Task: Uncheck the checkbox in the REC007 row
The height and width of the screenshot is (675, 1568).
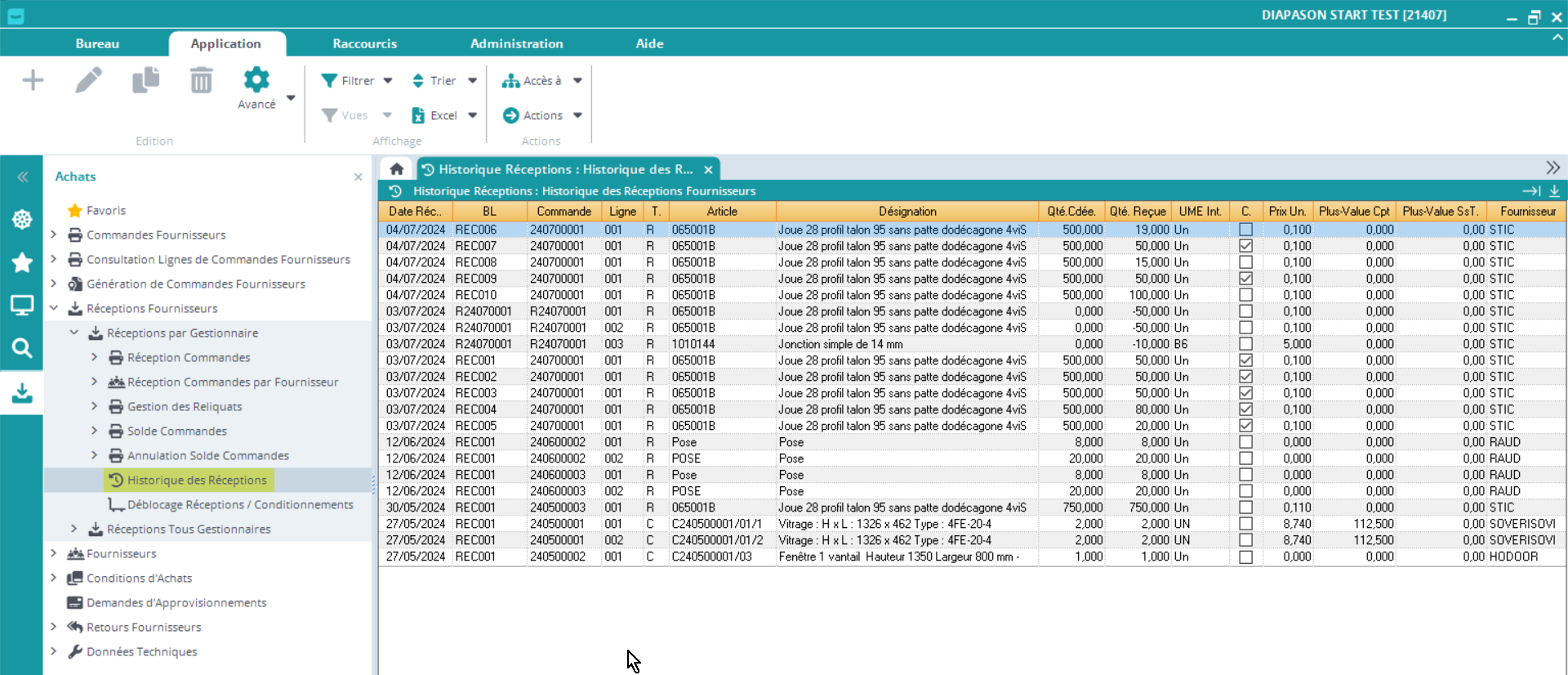Action: [x=1245, y=246]
